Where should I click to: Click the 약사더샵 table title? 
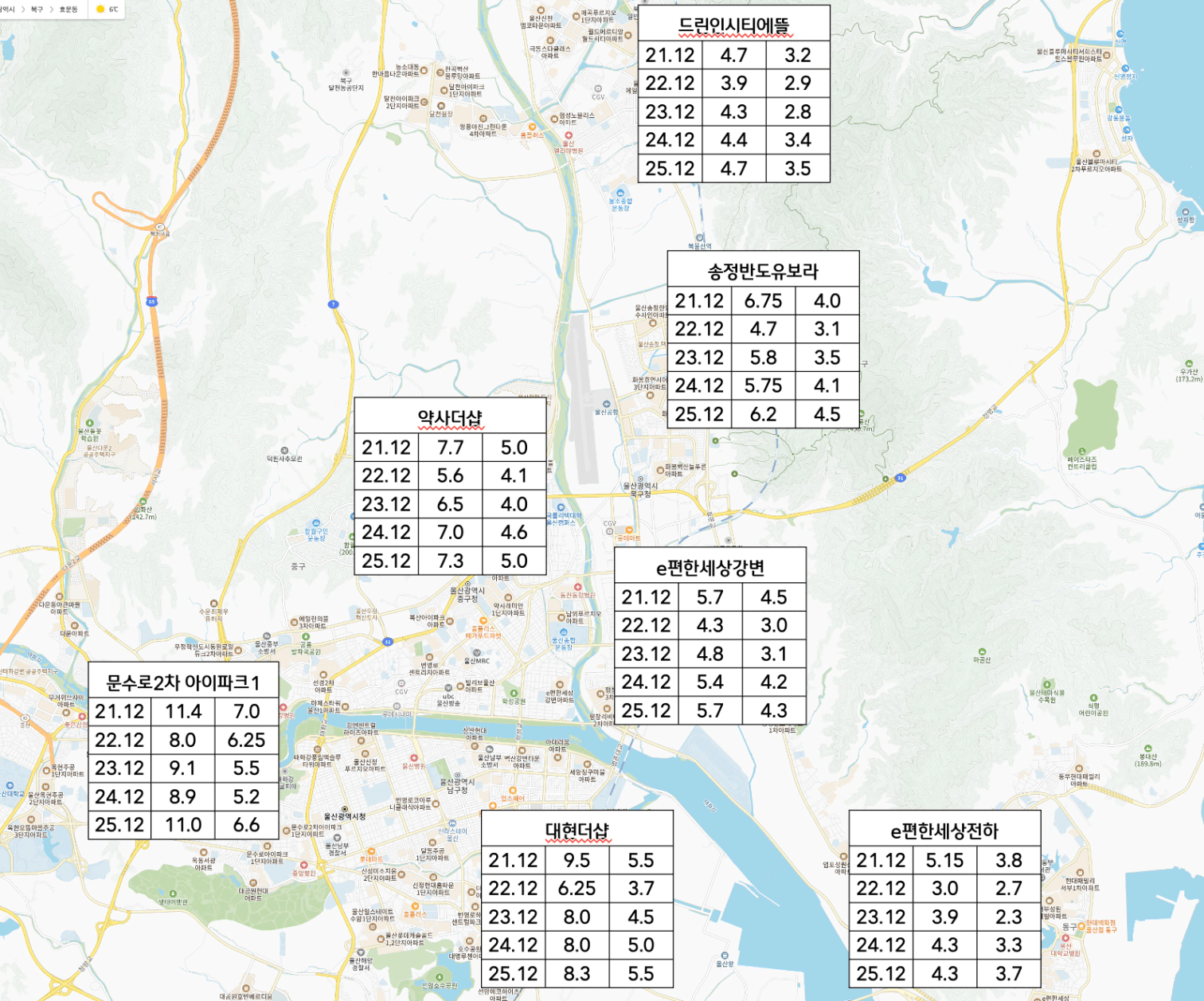(x=450, y=417)
